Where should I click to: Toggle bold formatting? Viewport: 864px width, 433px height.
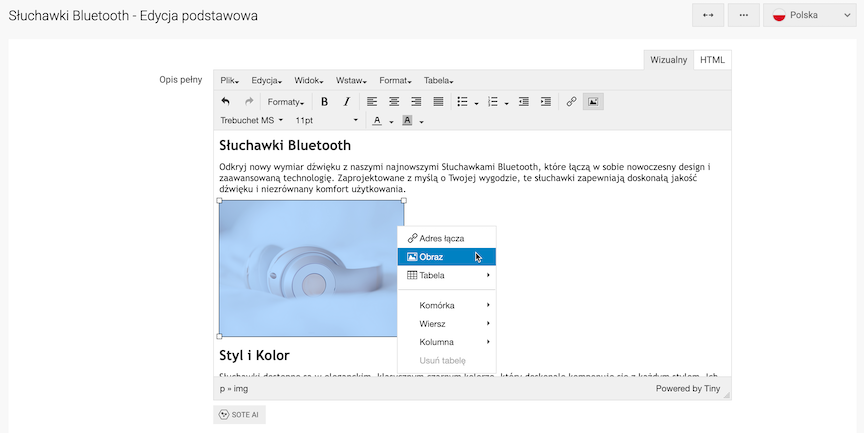click(324, 101)
